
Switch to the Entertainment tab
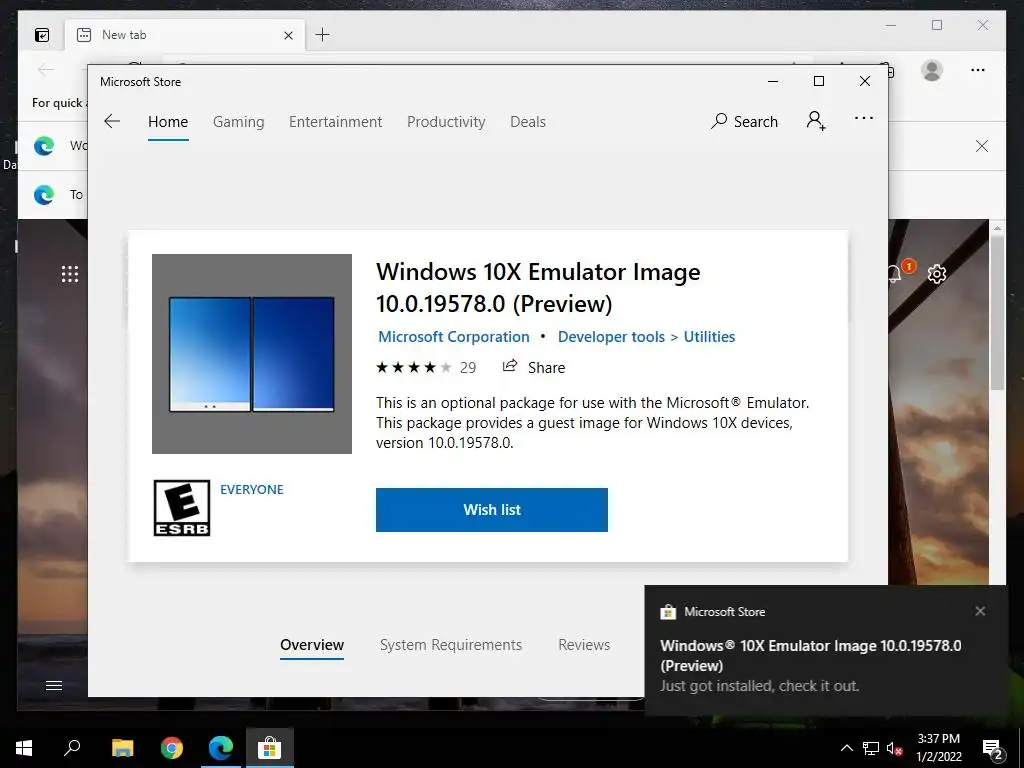pyautogui.click(x=336, y=121)
